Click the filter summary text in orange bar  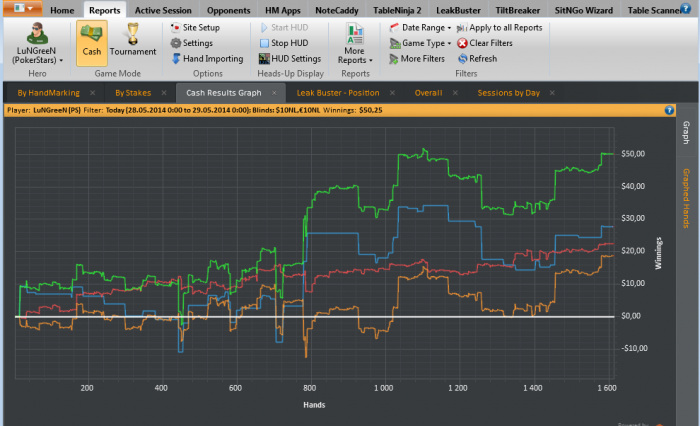click(195, 110)
